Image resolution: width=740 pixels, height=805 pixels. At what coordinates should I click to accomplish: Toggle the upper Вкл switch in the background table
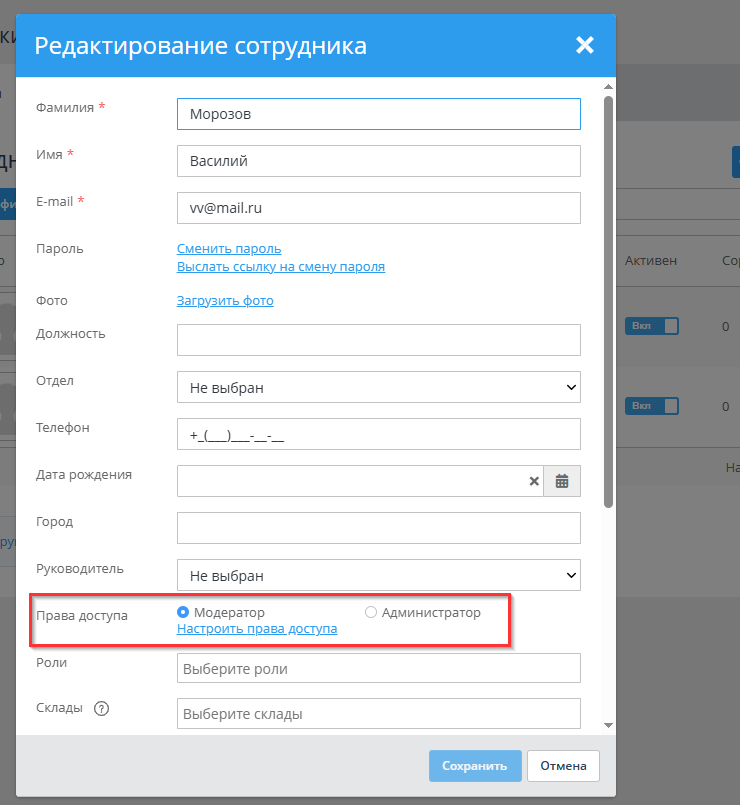coord(651,325)
